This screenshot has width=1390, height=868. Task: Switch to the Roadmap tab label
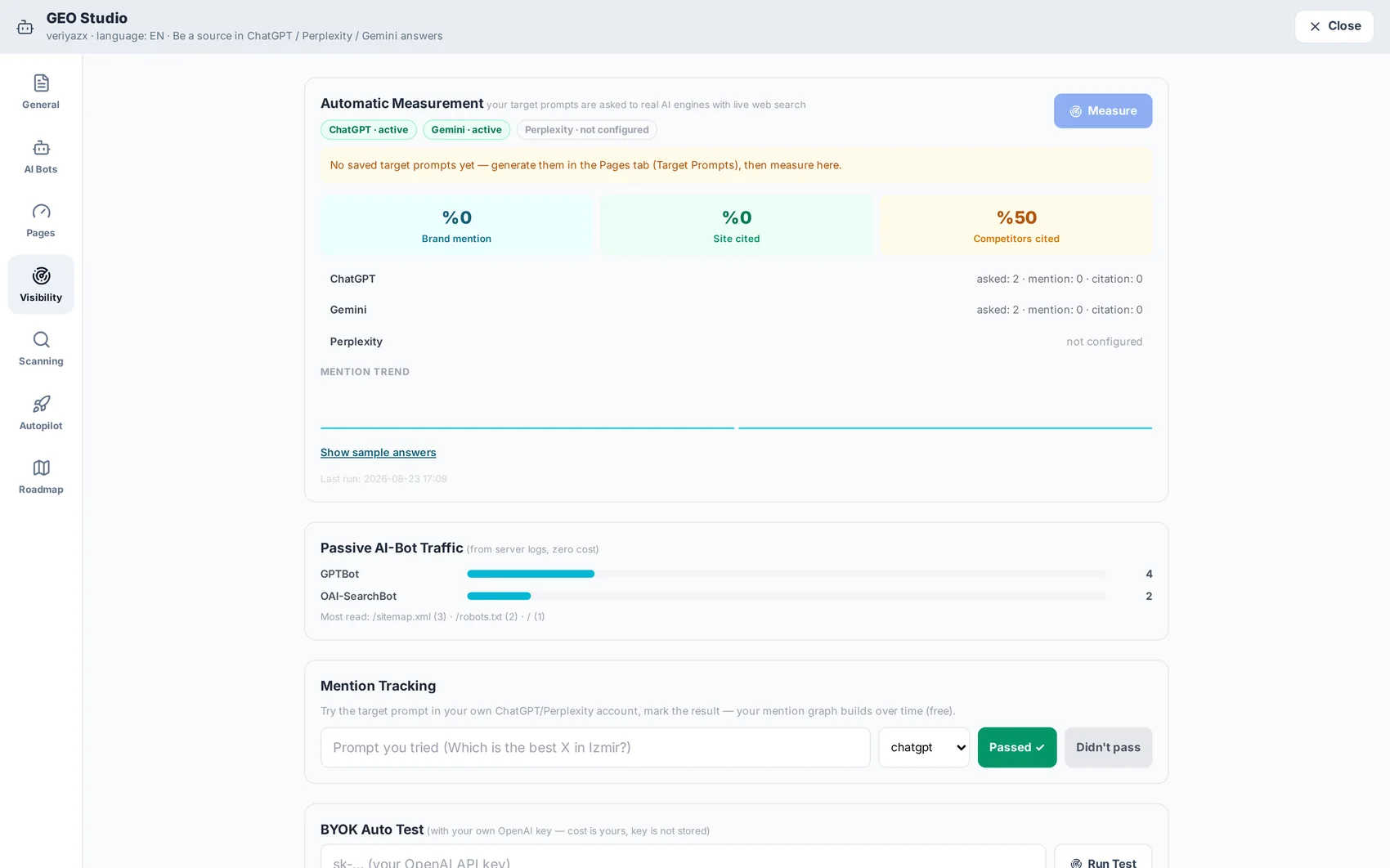pos(41,490)
